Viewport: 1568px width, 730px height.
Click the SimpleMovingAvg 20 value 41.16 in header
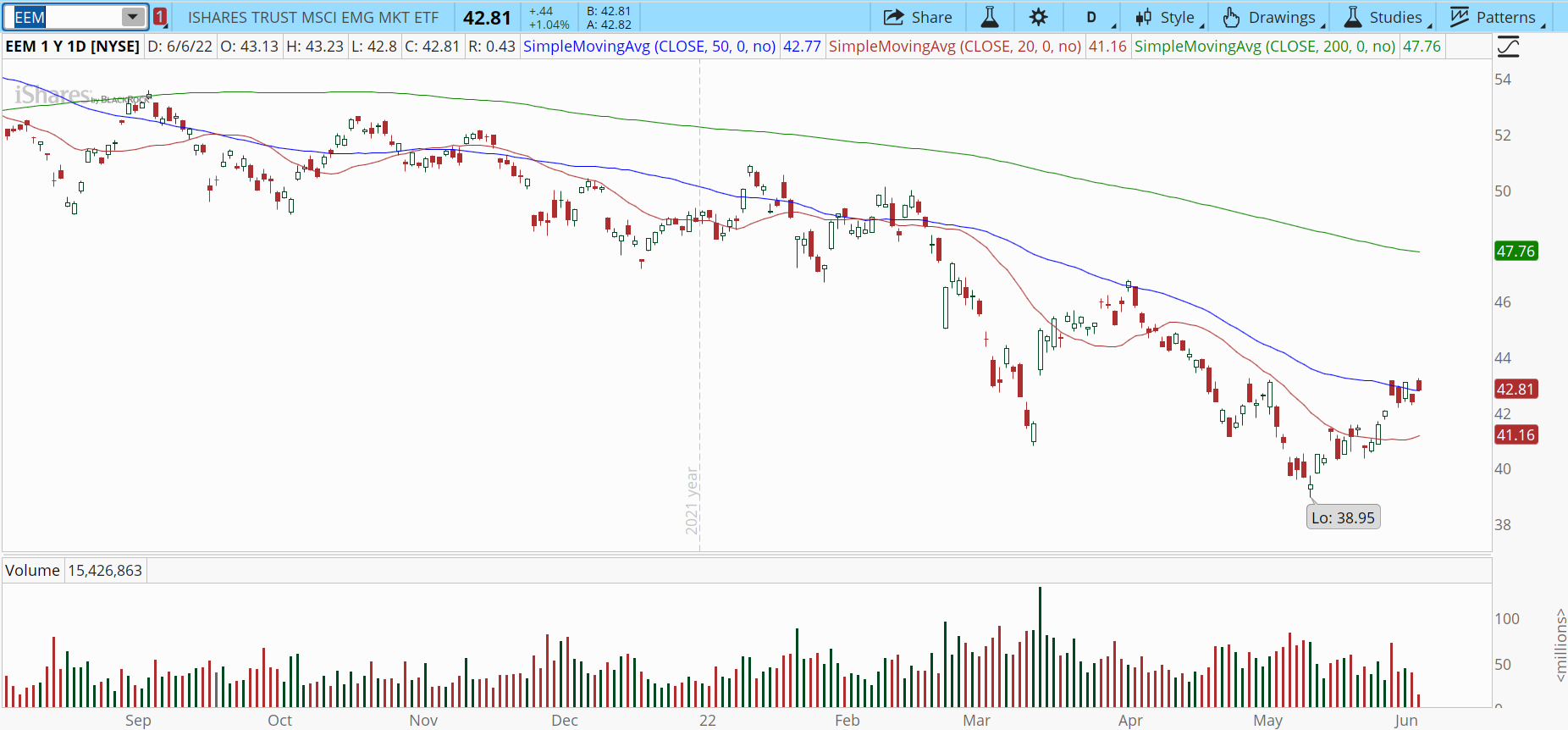(1107, 47)
